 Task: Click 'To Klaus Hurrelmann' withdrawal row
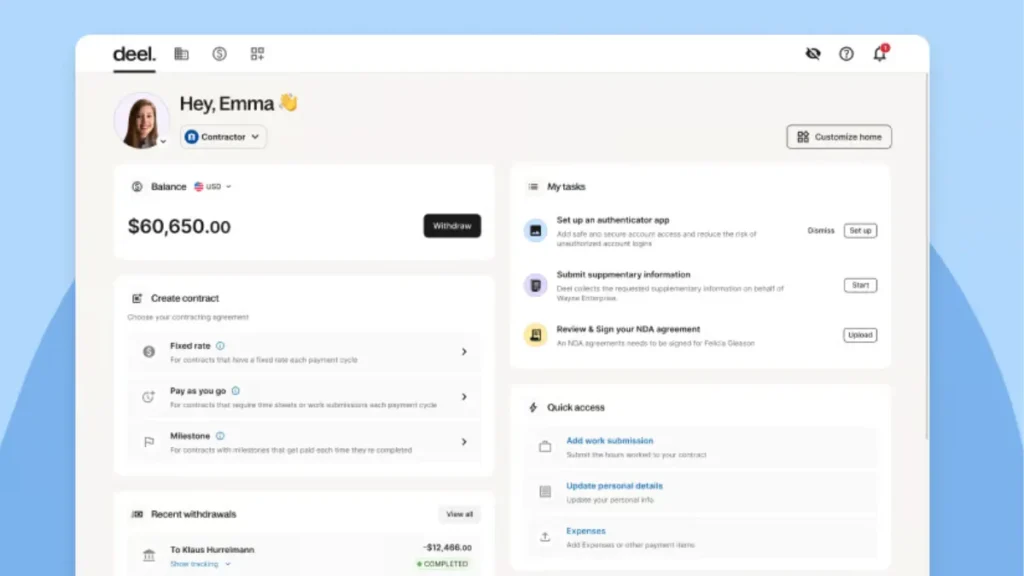click(x=304, y=556)
